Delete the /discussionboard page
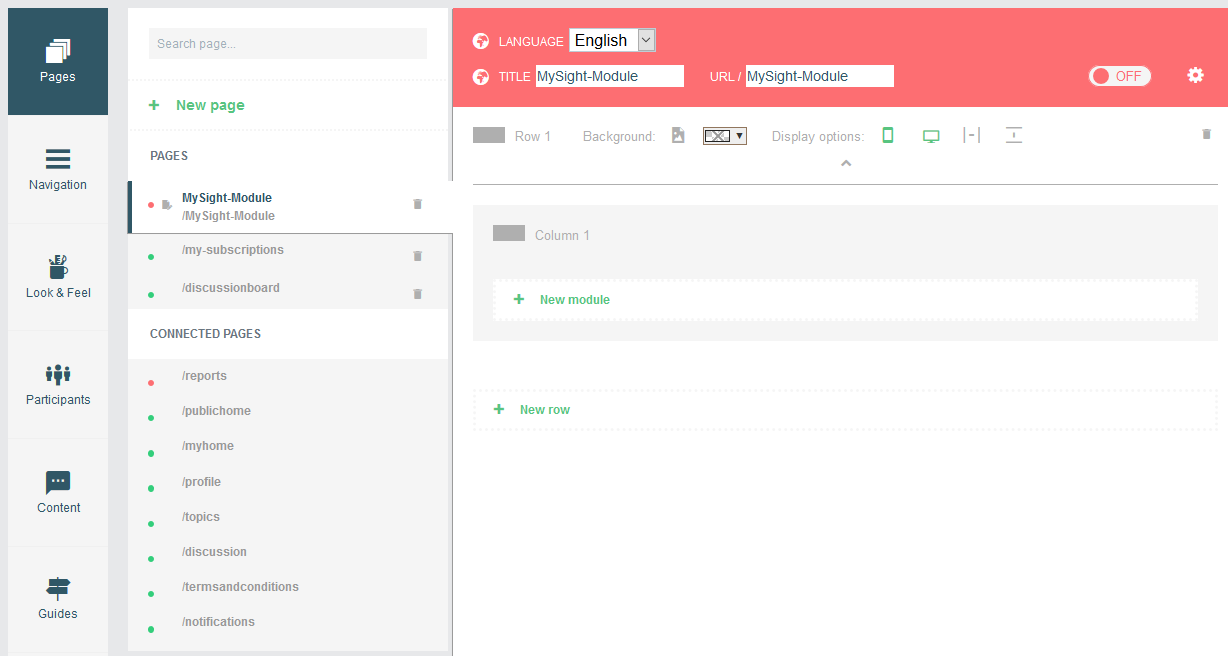Screen dimensions: 1228x656 coord(418,294)
